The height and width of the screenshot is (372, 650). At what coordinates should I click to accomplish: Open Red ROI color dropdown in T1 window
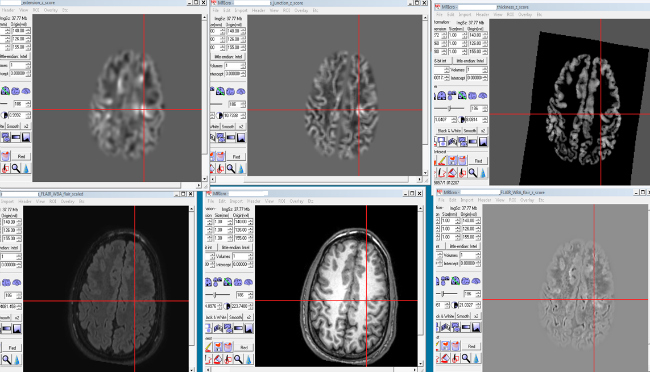click(244, 347)
